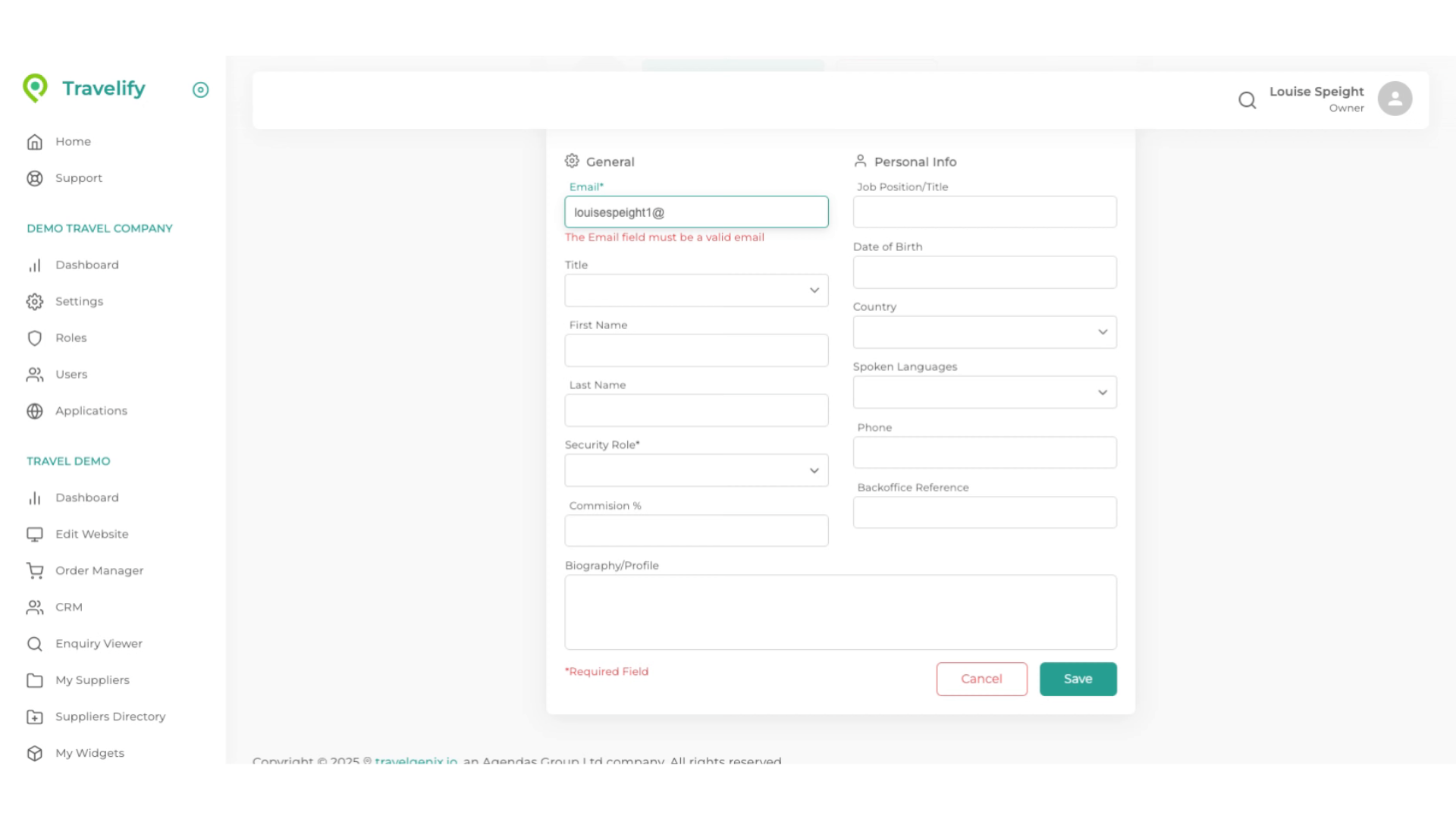Click the collapse control beside the Travelify logo
The width and height of the screenshot is (1456, 819).
coord(200,89)
